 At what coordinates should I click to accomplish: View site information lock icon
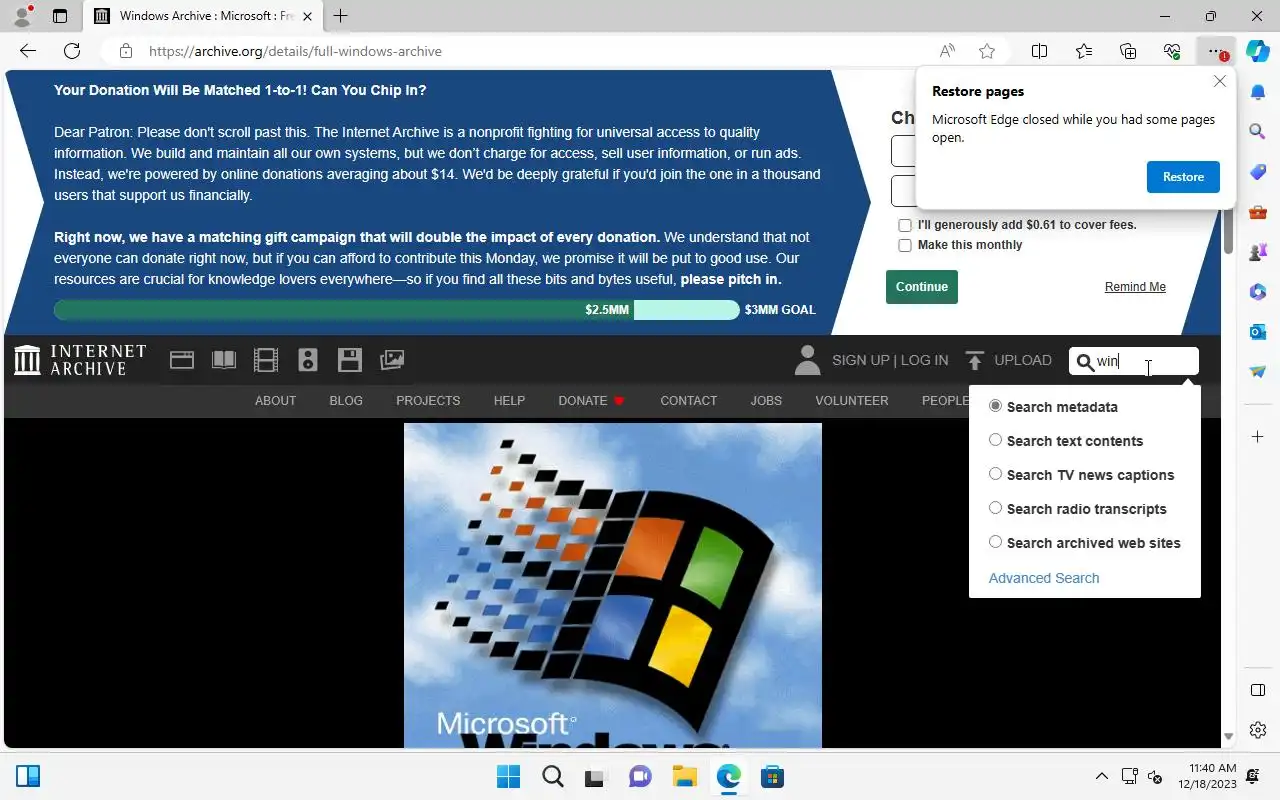tap(125, 51)
